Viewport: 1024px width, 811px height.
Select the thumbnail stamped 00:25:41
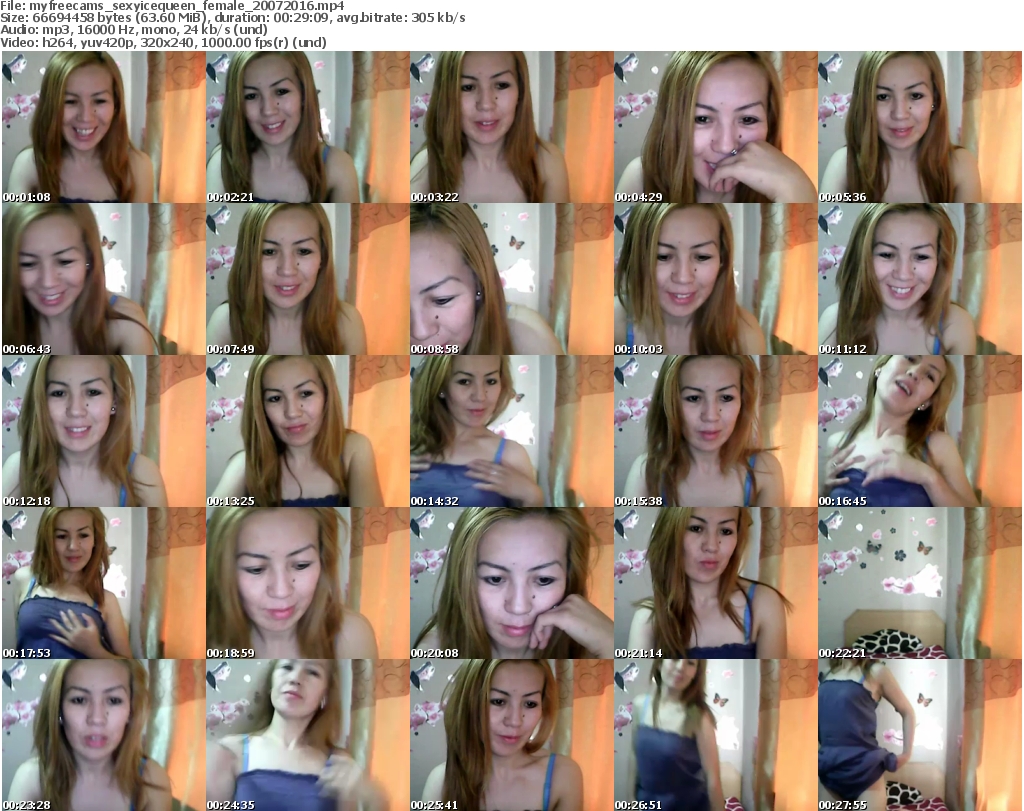click(512, 735)
